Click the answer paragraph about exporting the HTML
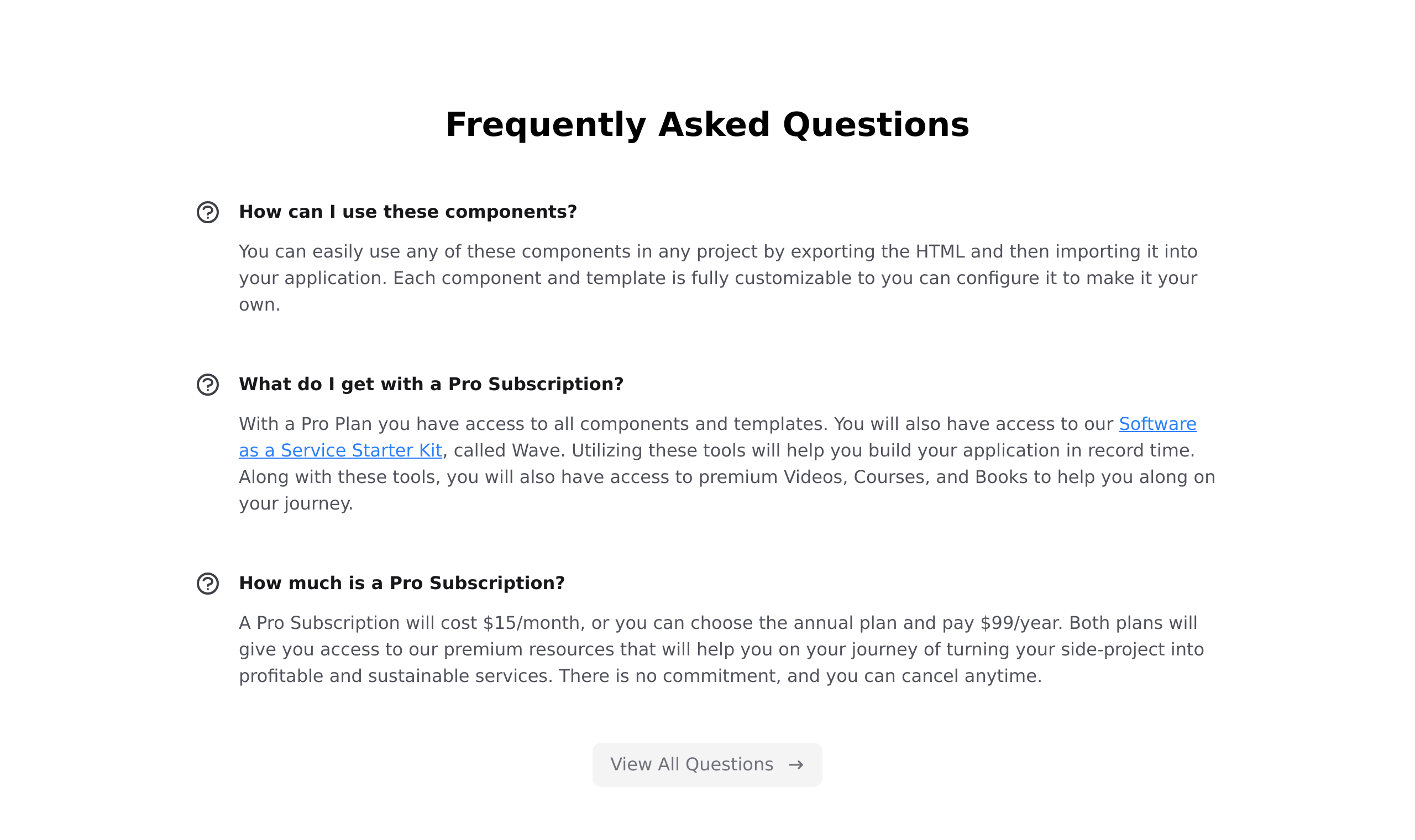 [x=718, y=278]
